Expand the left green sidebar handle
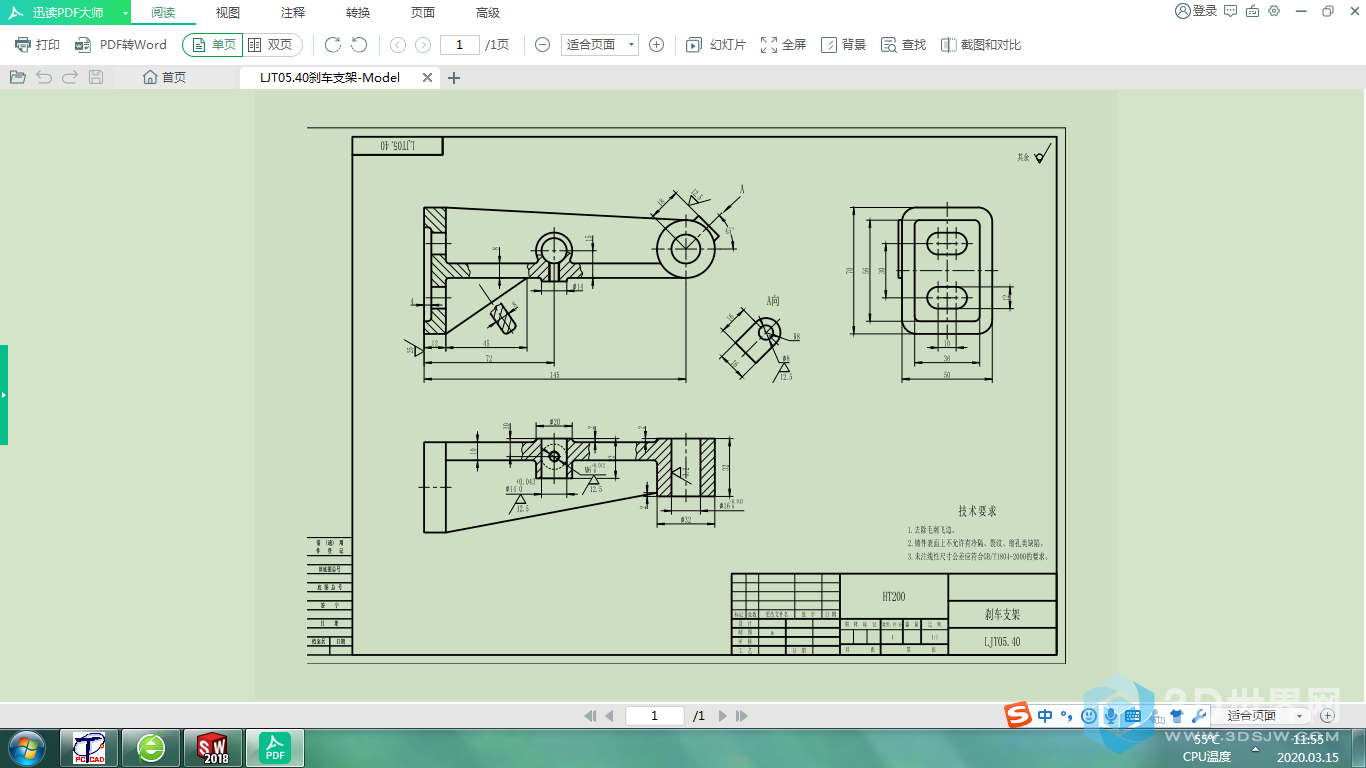Image resolution: width=1366 pixels, height=768 pixels. click(x=4, y=395)
